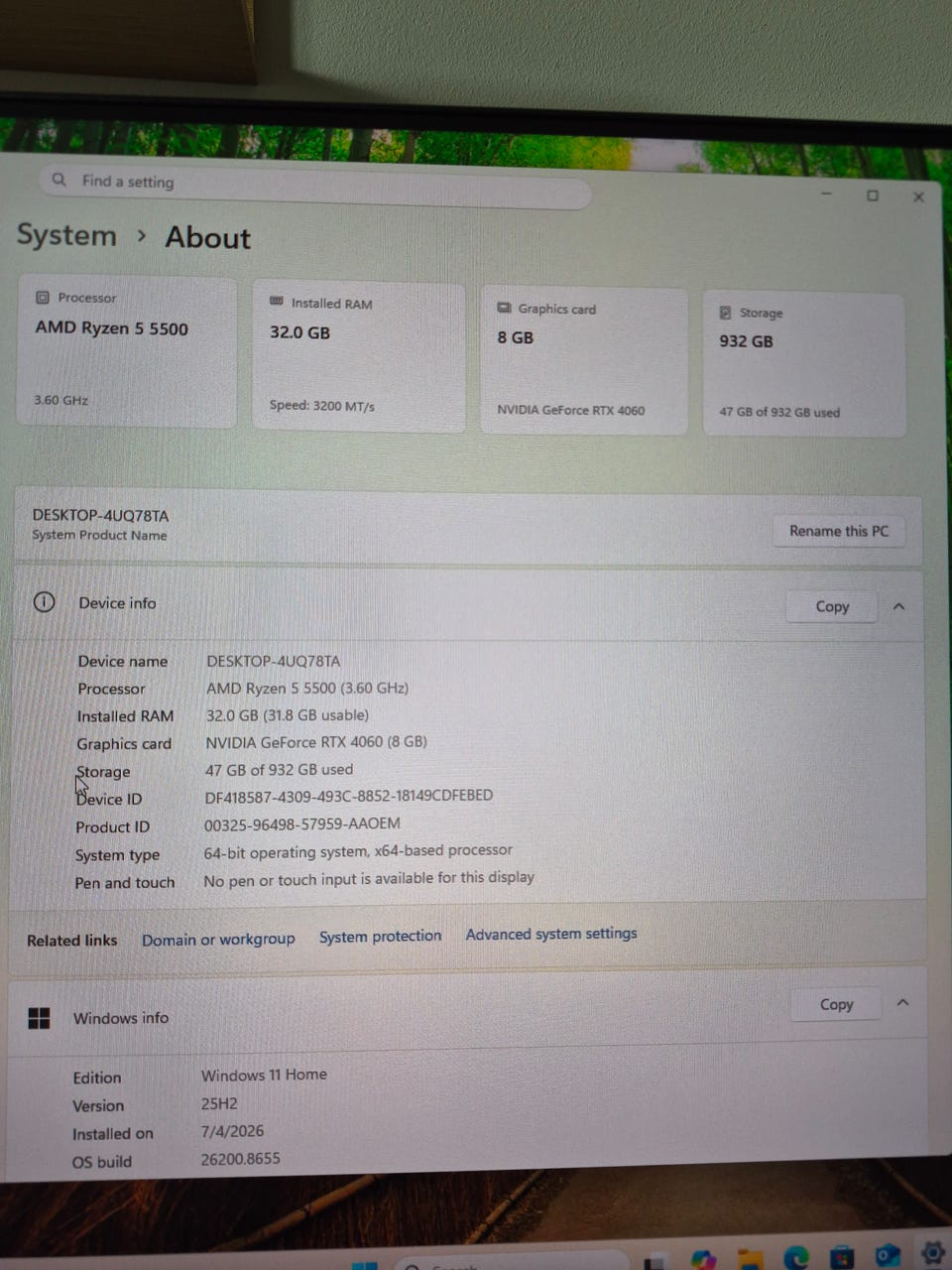This screenshot has height=1270, width=952.
Task: Open Advanced system settings link
Action: [551, 933]
